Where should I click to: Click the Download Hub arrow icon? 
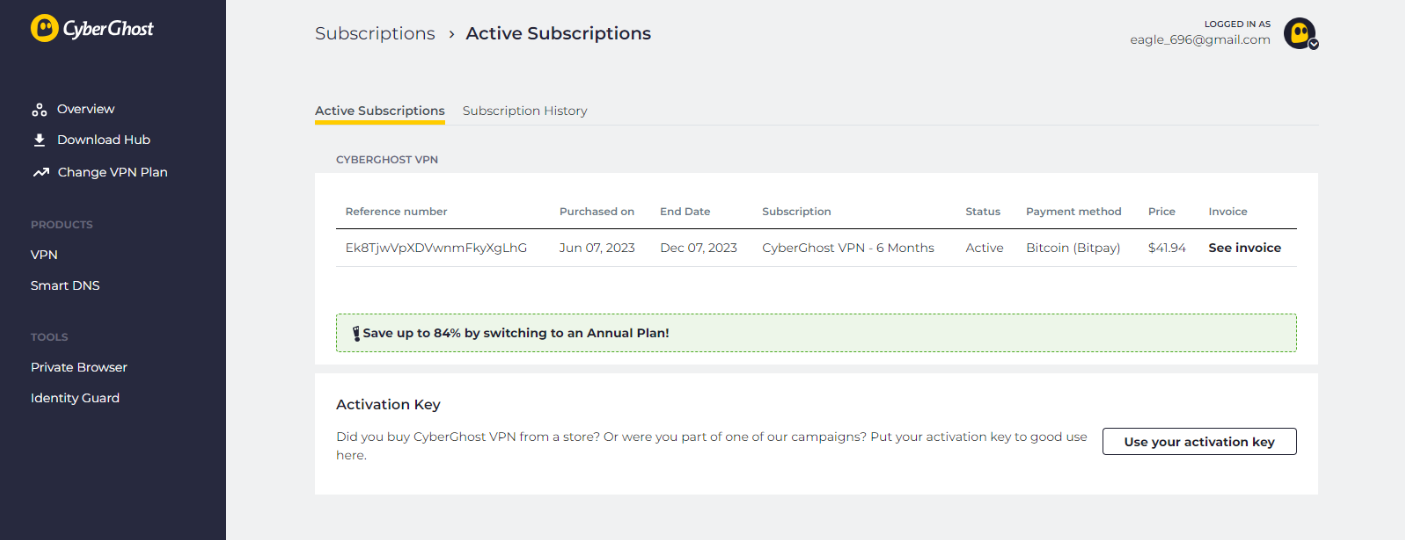[x=40, y=140]
